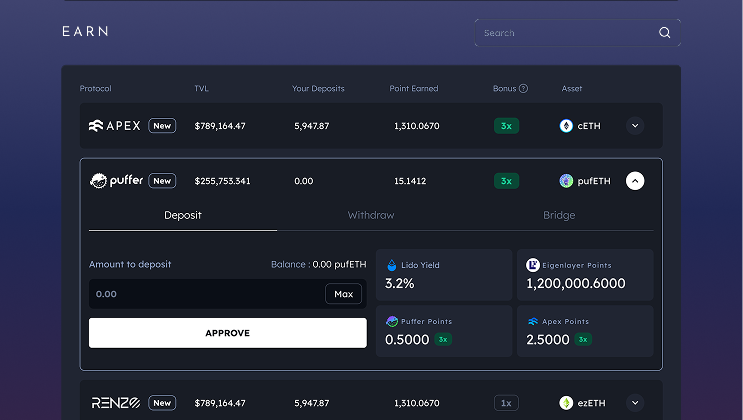The height and width of the screenshot is (420, 743).
Task: Click the APEX protocol logo
Action: 115,126
